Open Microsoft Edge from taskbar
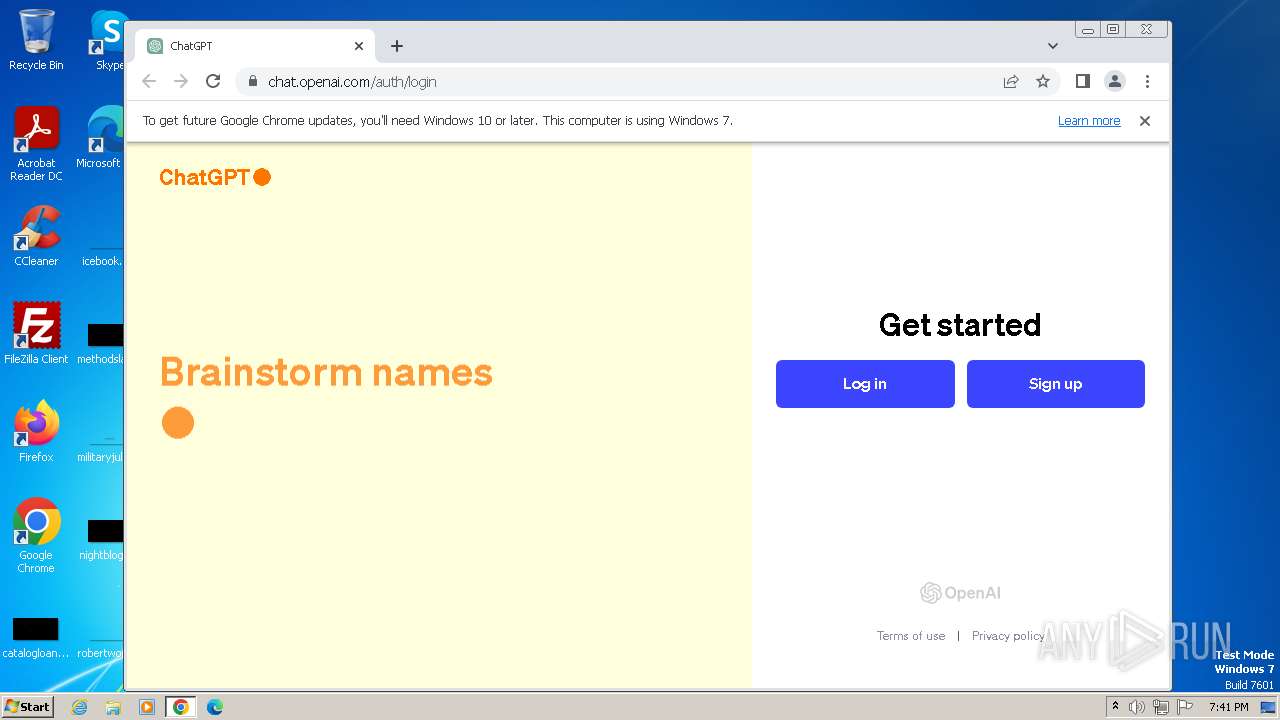 point(215,707)
